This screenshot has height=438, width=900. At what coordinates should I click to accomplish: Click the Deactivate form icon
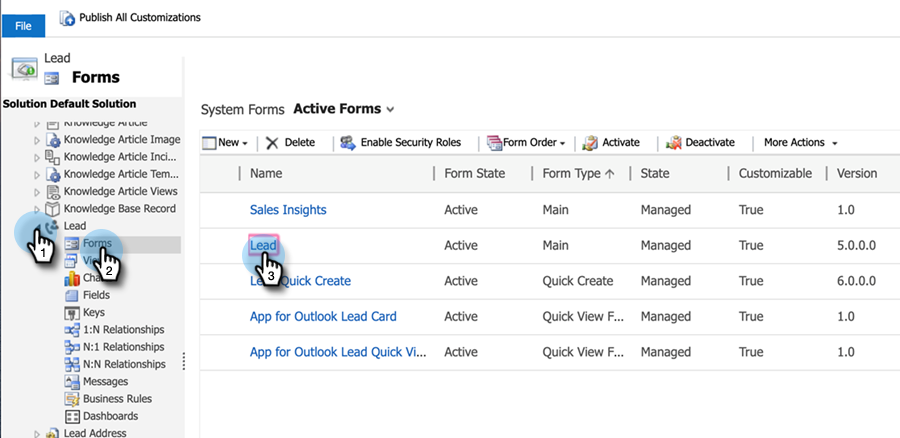tap(674, 143)
